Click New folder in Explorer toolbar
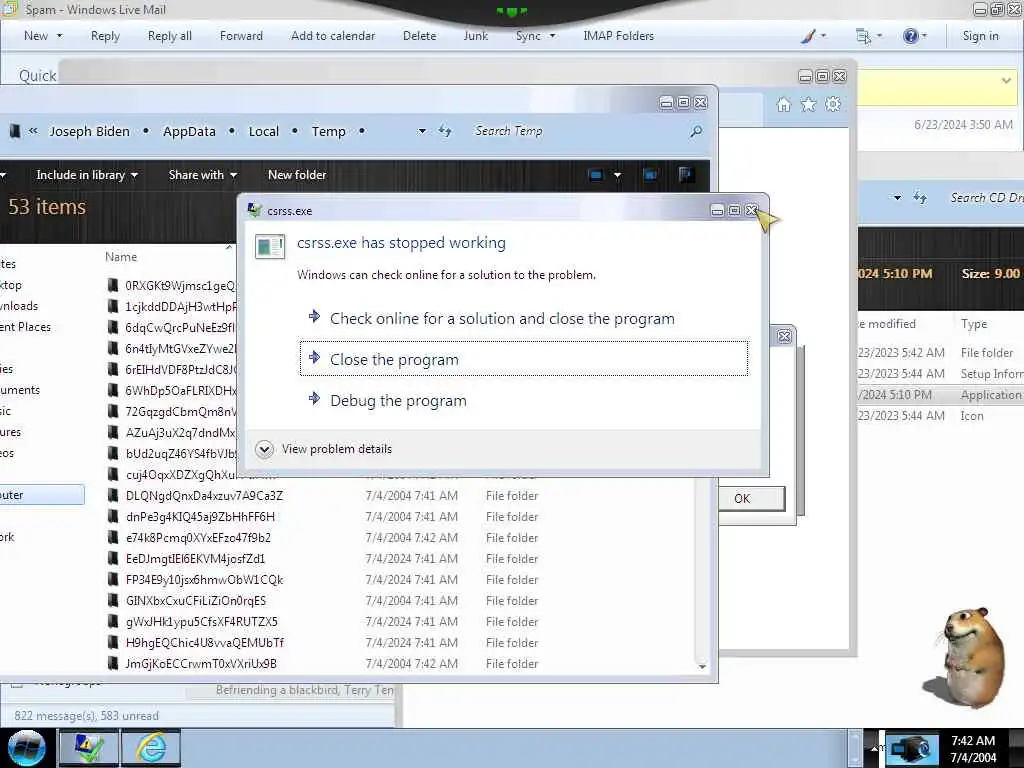The height and width of the screenshot is (768, 1024). click(x=297, y=175)
